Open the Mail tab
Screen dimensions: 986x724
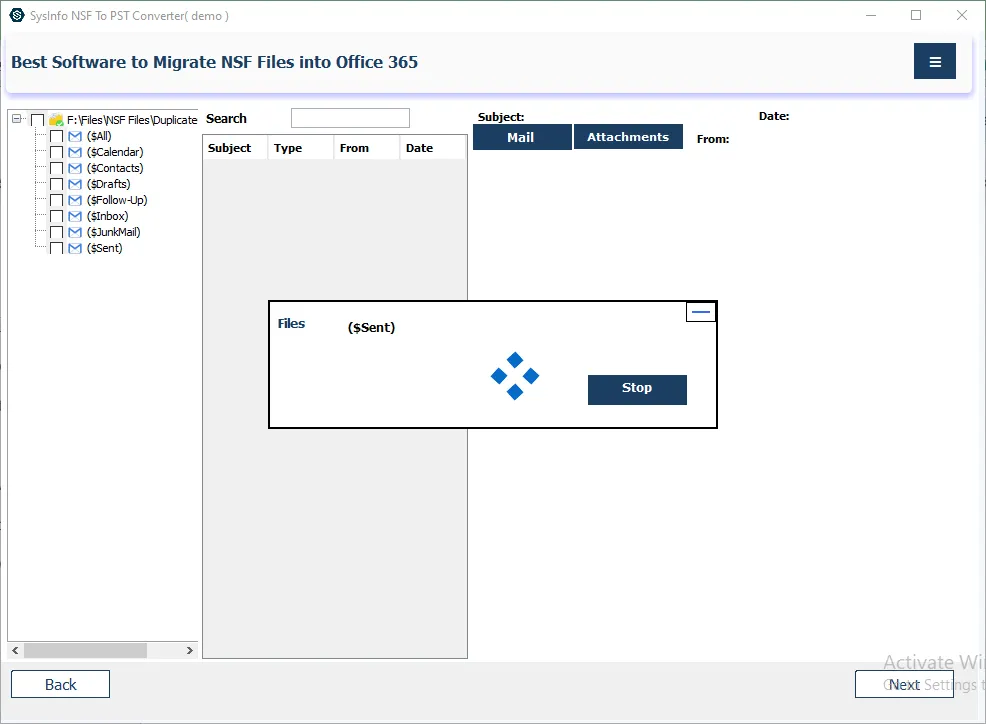tap(521, 137)
